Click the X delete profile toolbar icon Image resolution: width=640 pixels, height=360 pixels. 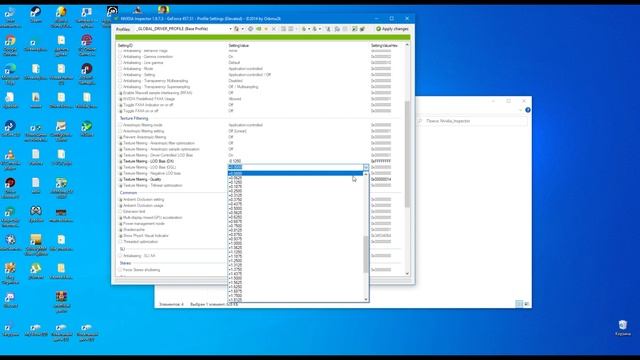274,29
